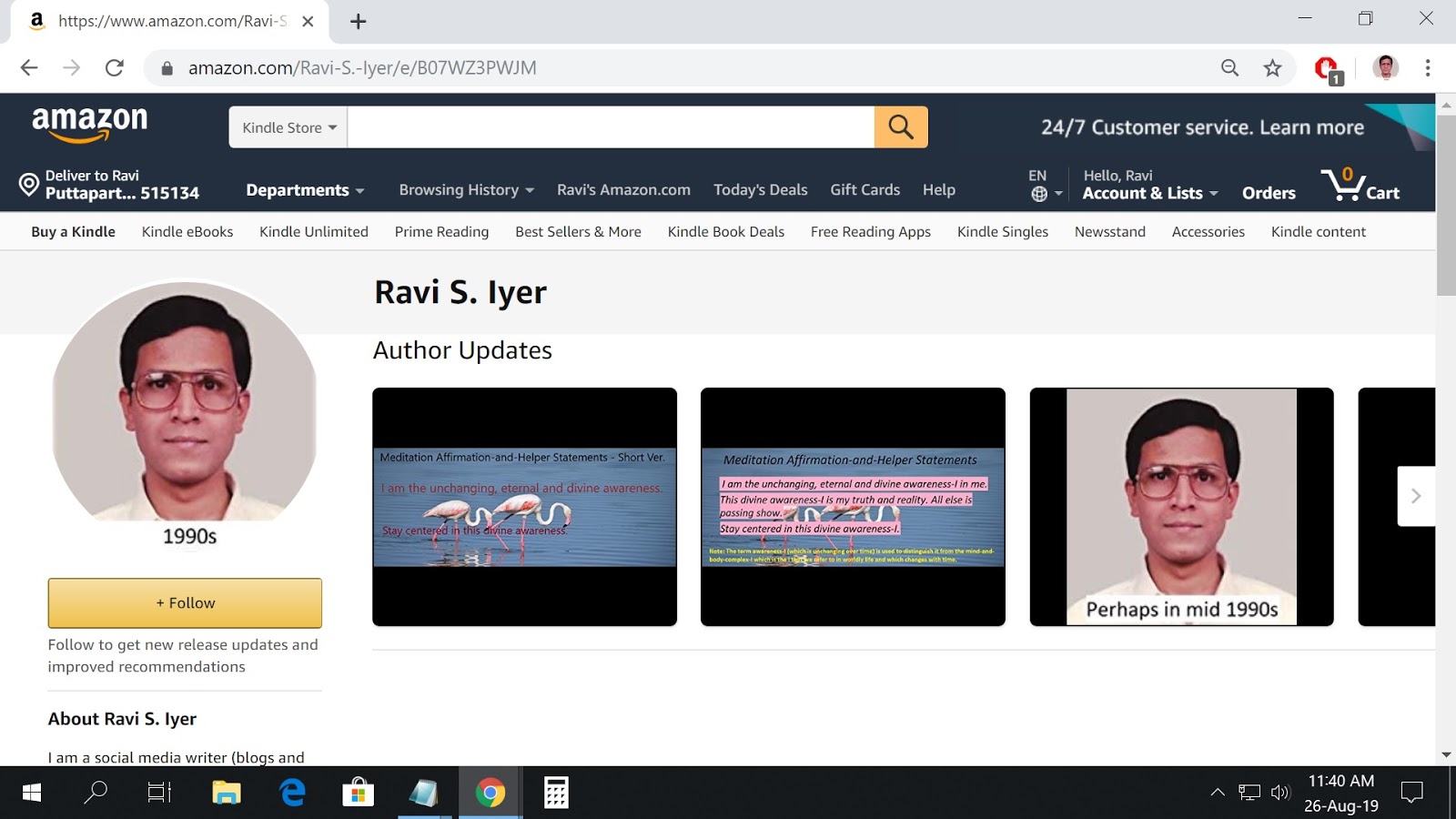
Task: Open the Chrome profile avatar
Action: [x=1385, y=68]
